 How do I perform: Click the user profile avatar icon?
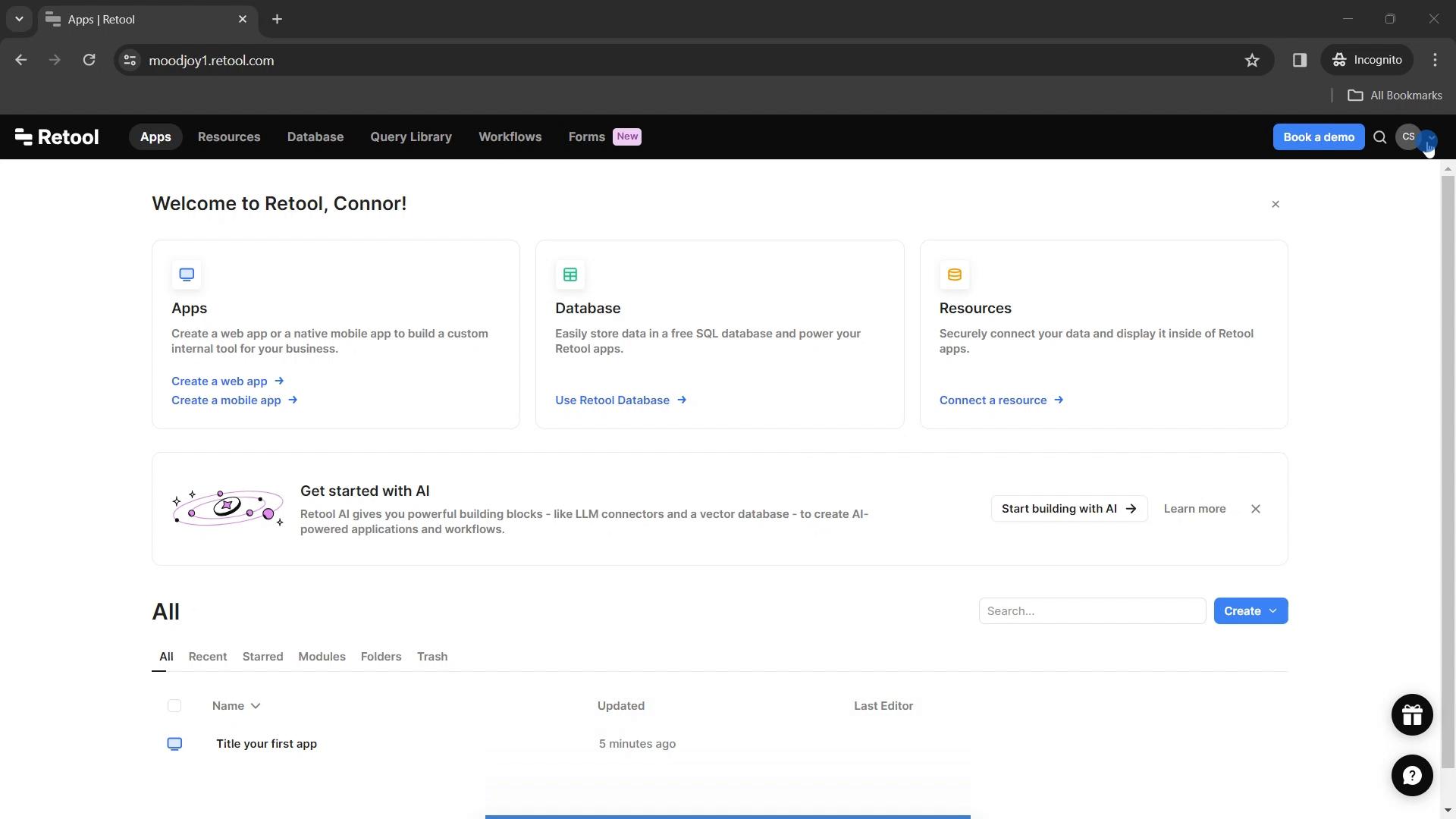(x=1408, y=136)
